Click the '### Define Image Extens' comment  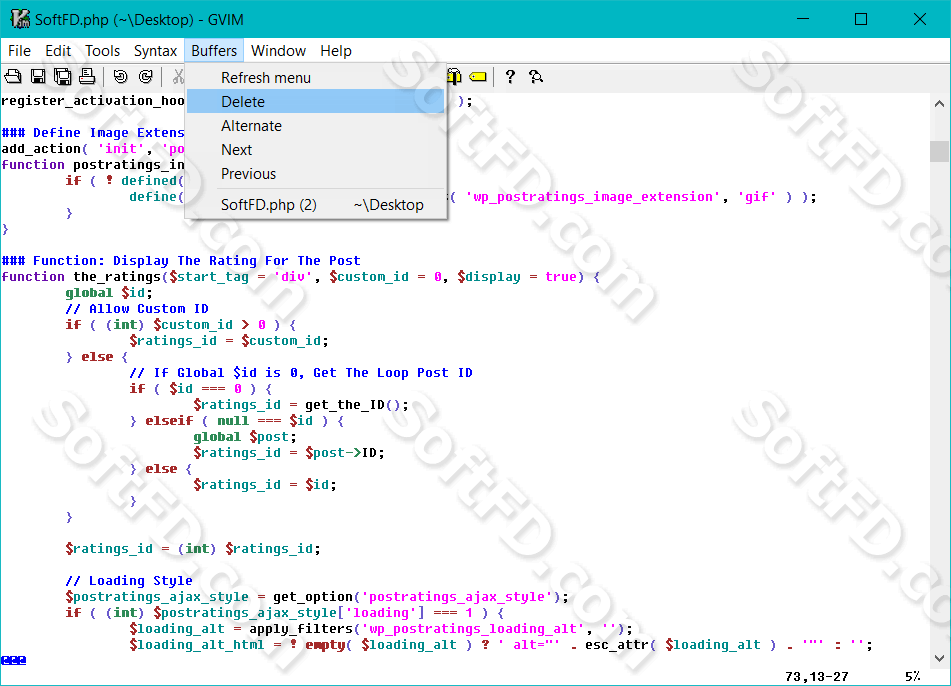click(x=93, y=133)
